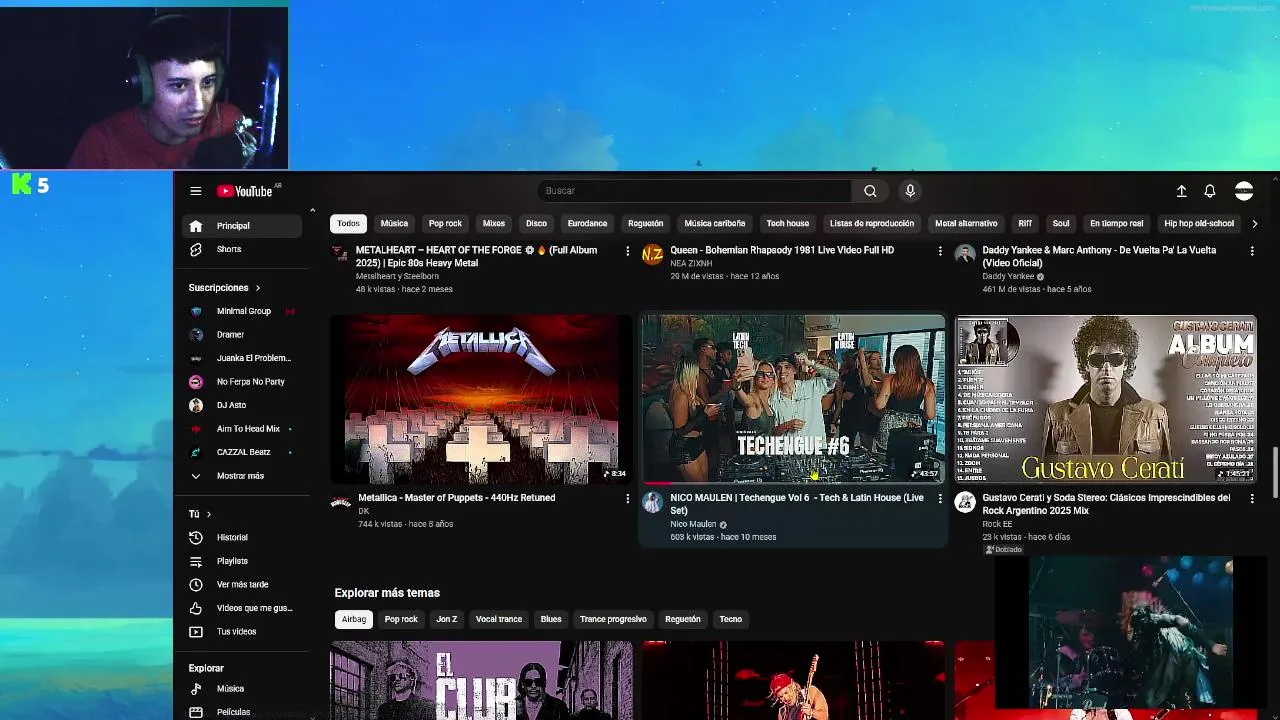The height and width of the screenshot is (720, 1280).
Task: Open CAZZAL Beatz subscription
Action: click(242, 452)
